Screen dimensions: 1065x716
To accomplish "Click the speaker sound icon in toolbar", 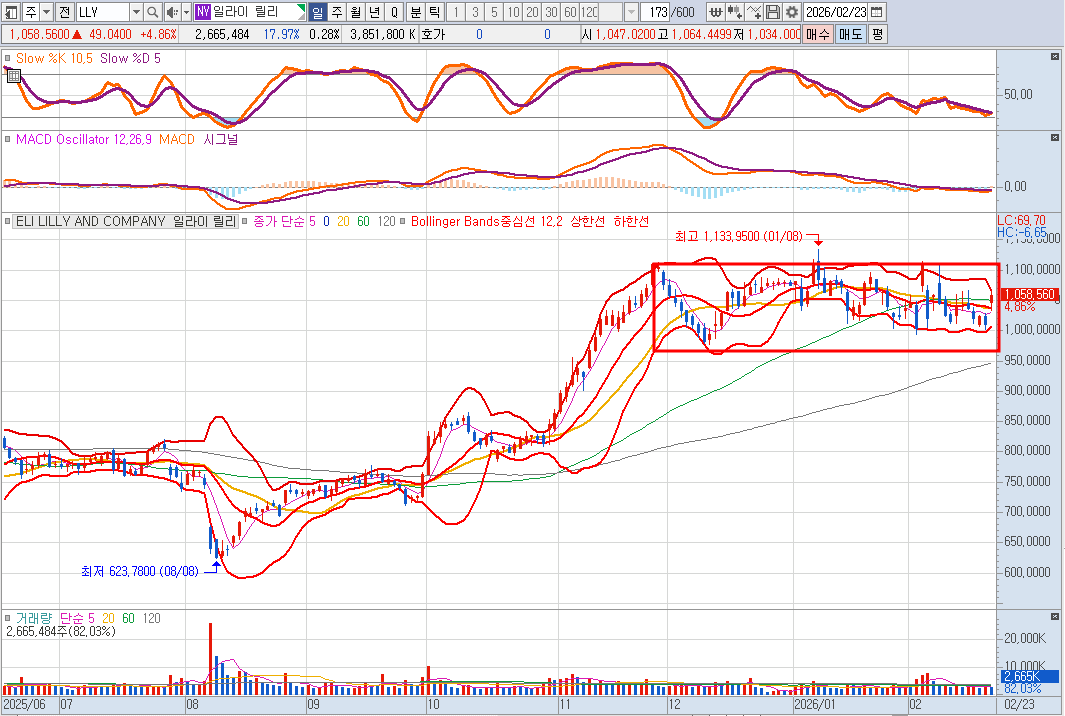I will (x=171, y=12).
